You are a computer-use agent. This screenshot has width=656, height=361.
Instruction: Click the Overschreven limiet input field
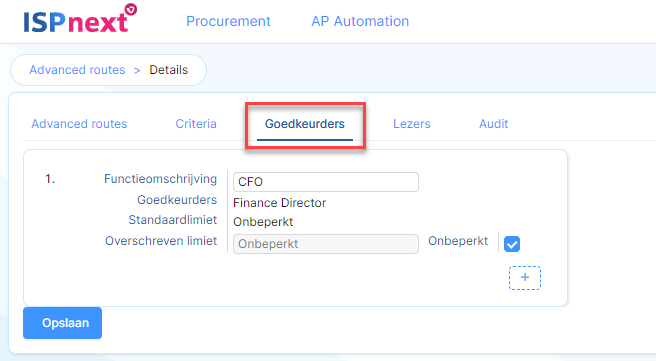click(325, 244)
